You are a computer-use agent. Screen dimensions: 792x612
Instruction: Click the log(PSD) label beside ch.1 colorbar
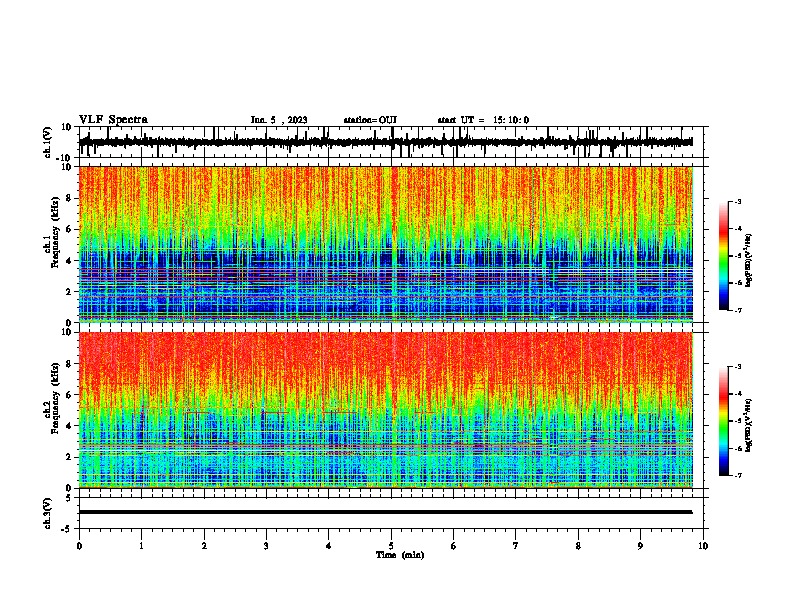(748, 260)
